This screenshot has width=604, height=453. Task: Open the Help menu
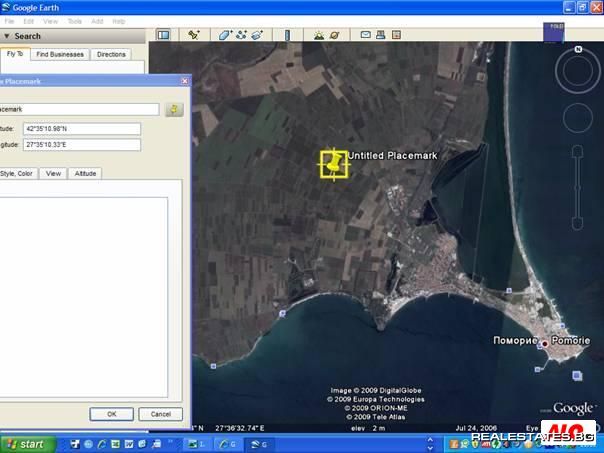click(119, 21)
